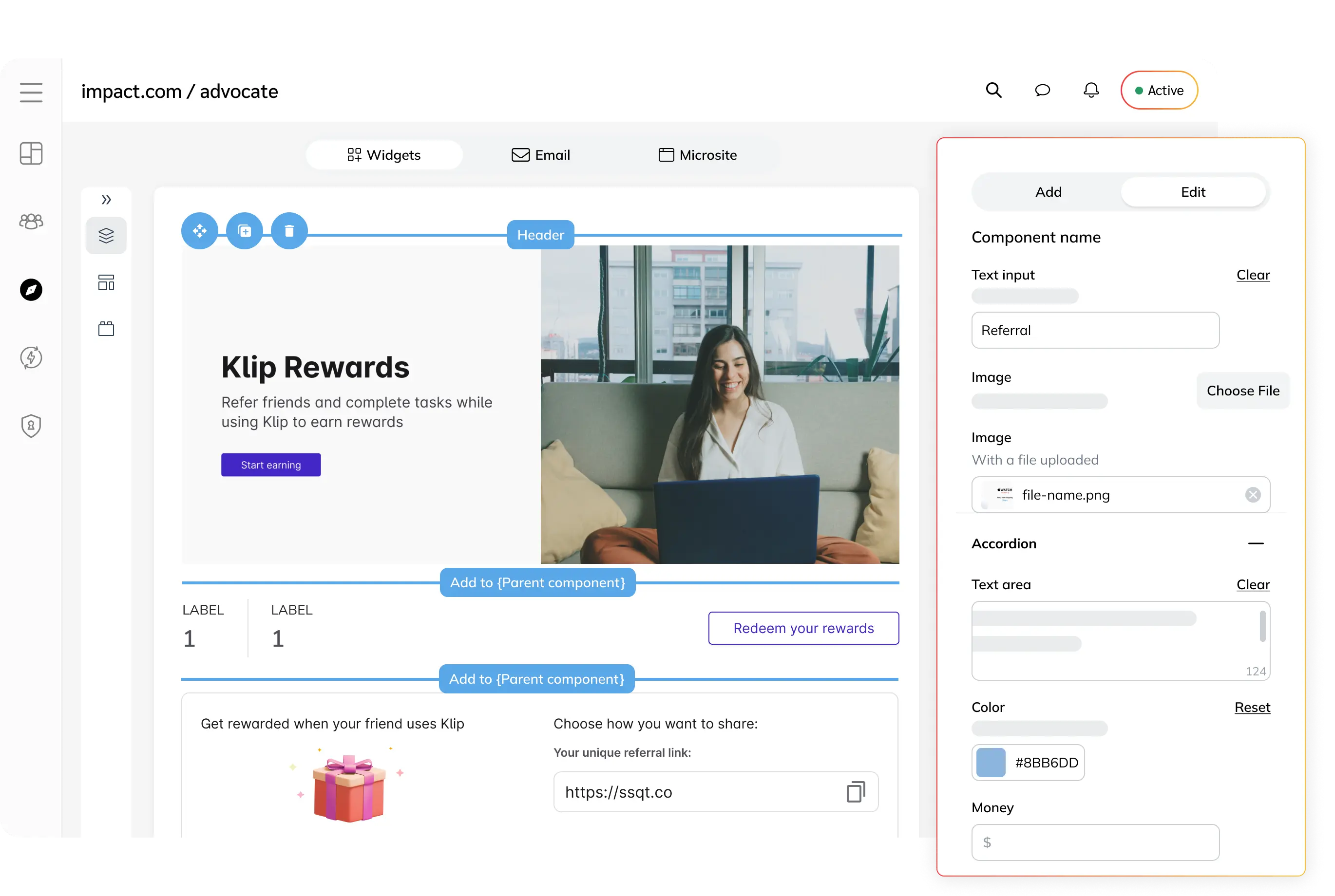1335x896 pixels.
Task: Open the layers panel icon
Action: pyautogui.click(x=106, y=235)
